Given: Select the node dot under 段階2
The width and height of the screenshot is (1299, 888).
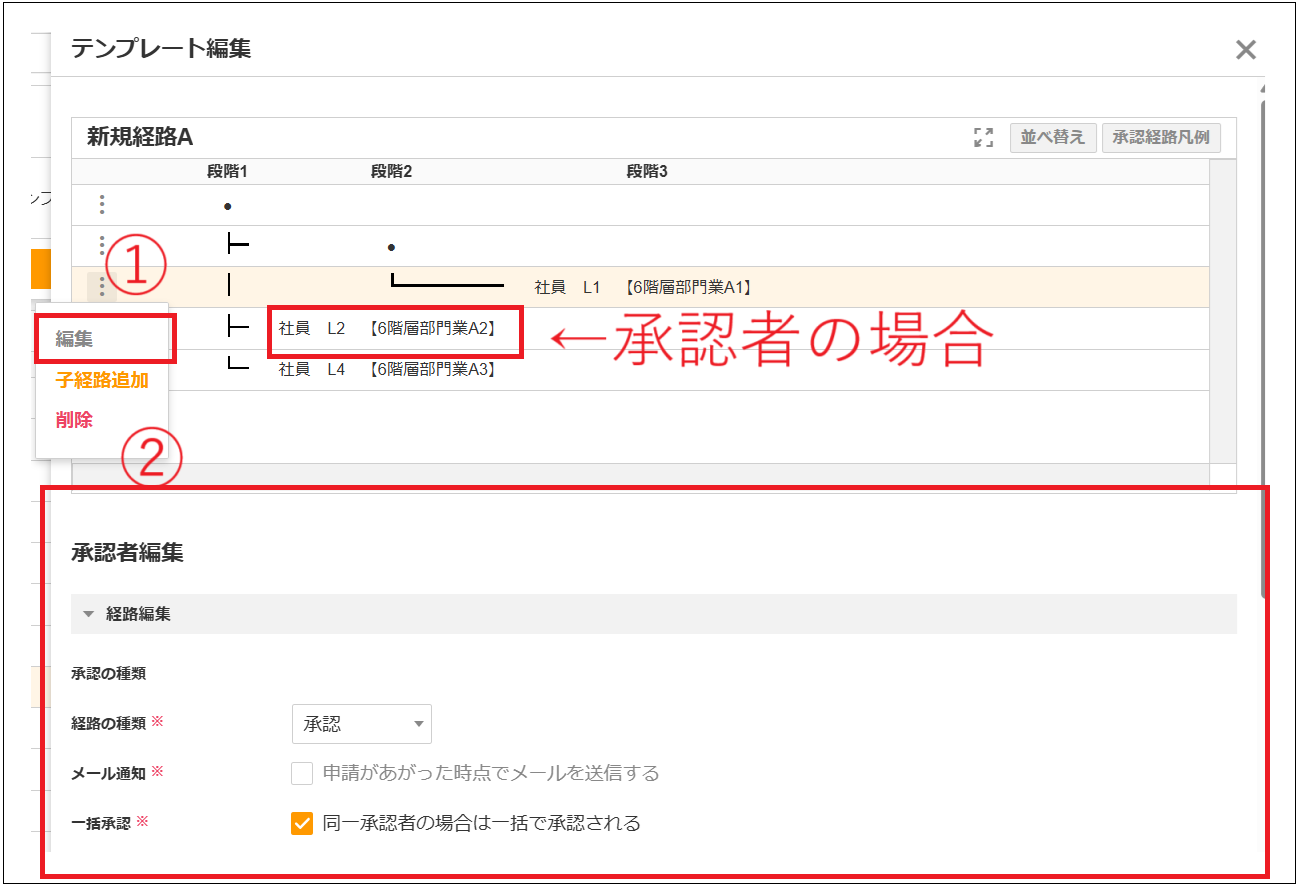Looking at the screenshot, I should pos(391,247).
